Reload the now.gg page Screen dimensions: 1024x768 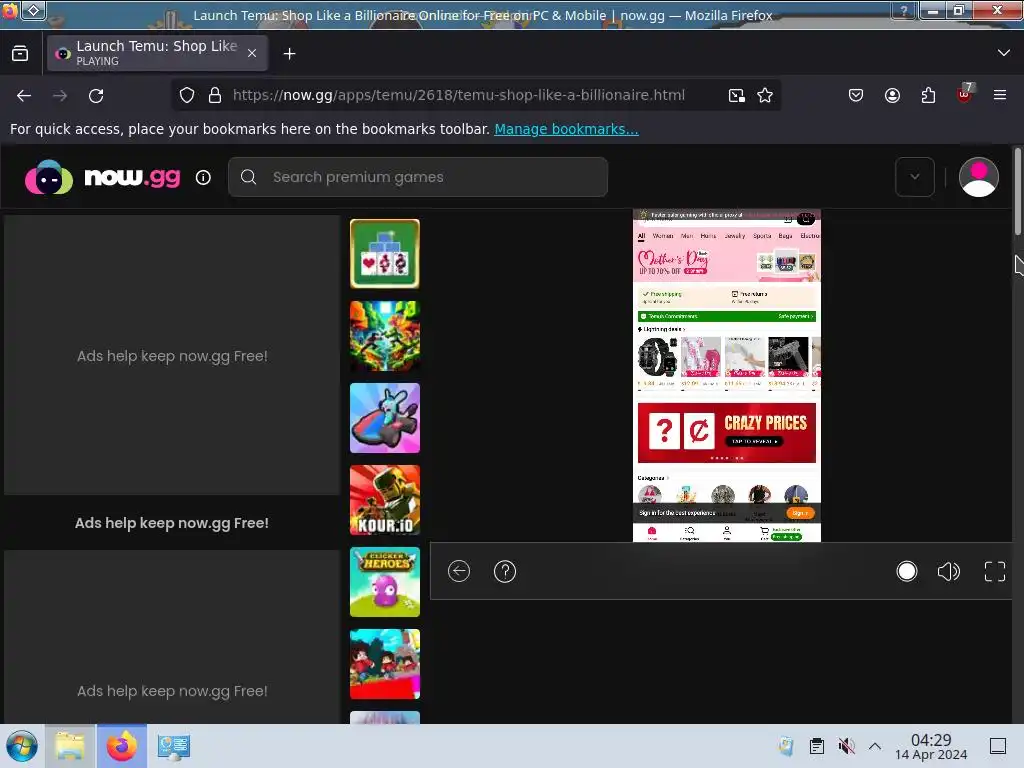pyautogui.click(x=96, y=96)
